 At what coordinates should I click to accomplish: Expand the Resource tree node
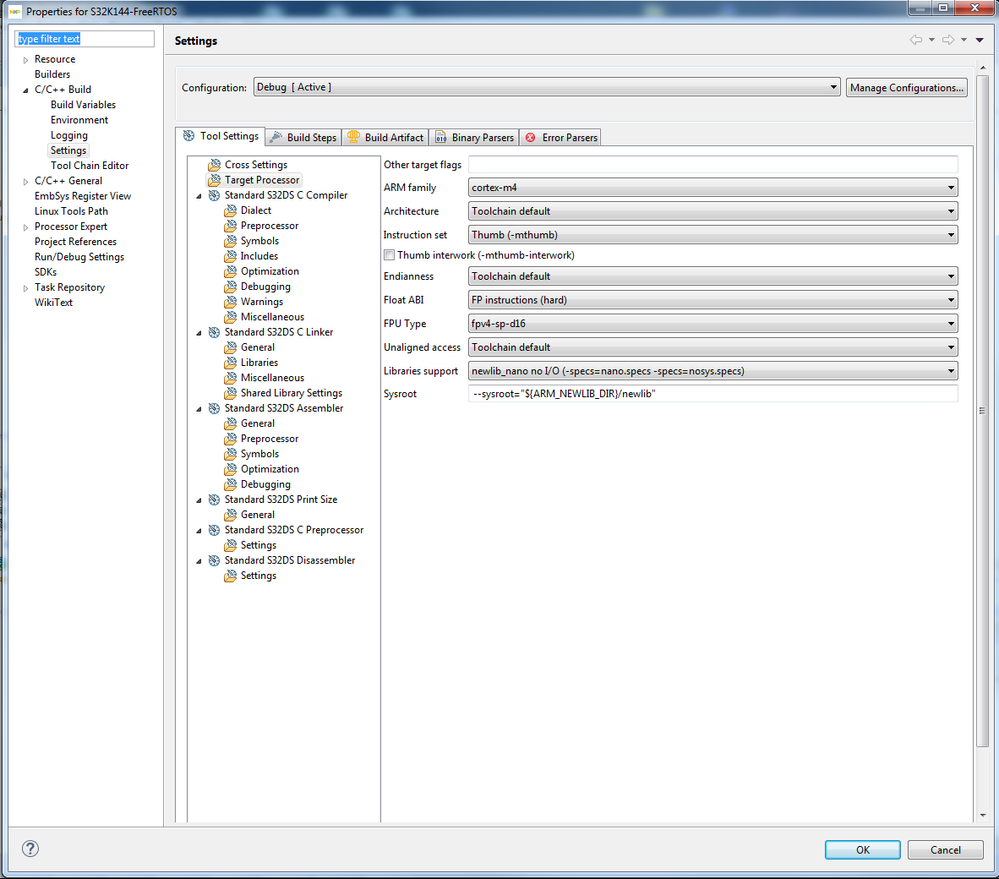point(25,60)
